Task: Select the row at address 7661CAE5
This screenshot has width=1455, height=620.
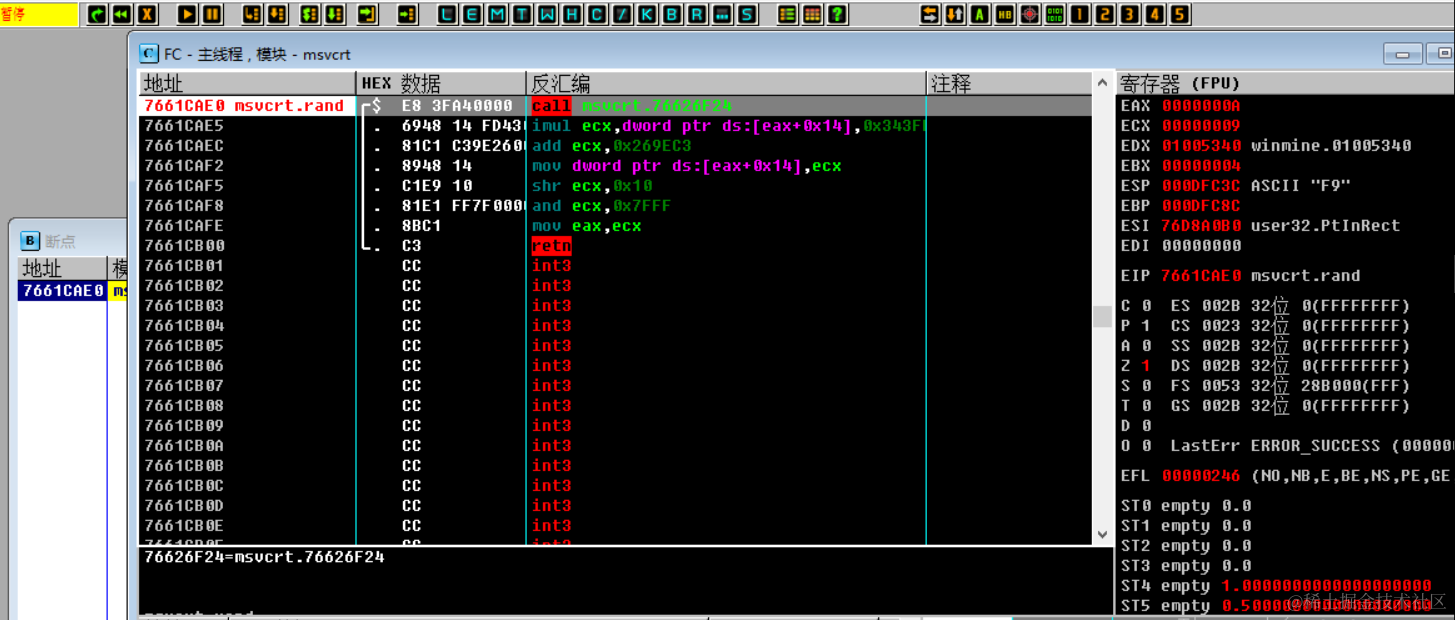Action: pos(615,126)
